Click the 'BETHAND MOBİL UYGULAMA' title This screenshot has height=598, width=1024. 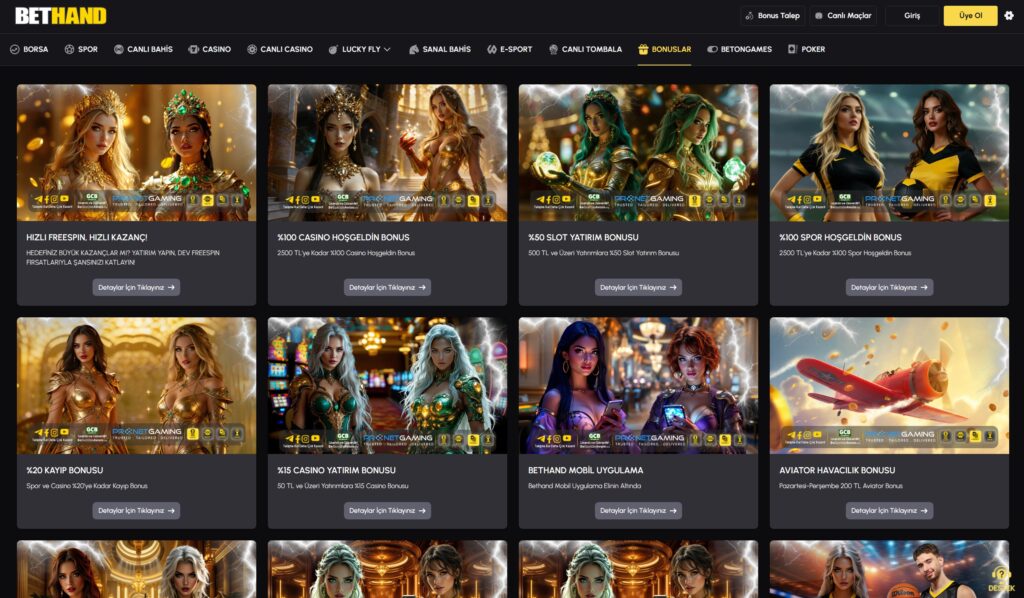tap(585, 470)
